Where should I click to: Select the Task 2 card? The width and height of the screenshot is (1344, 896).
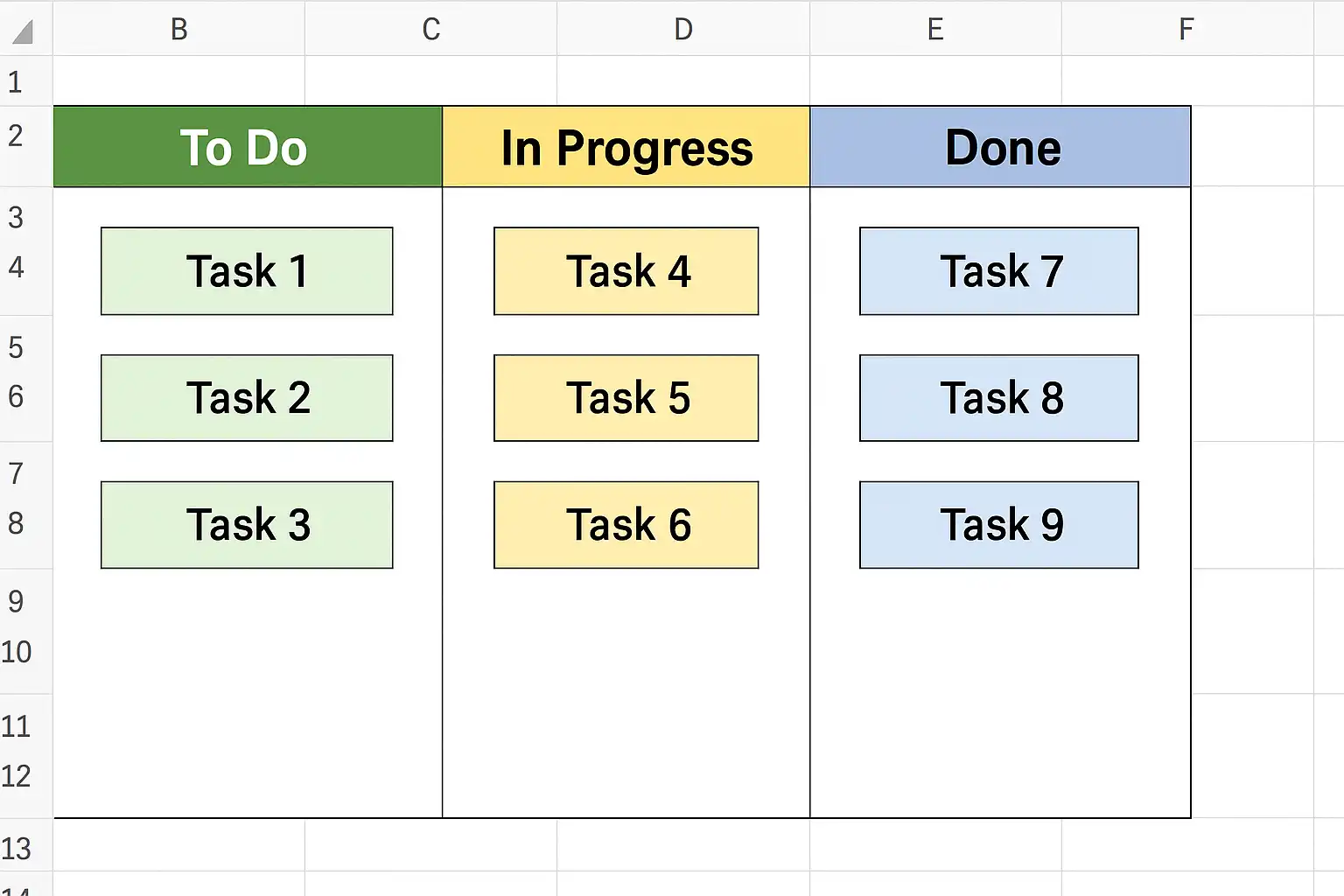(247, 398)
